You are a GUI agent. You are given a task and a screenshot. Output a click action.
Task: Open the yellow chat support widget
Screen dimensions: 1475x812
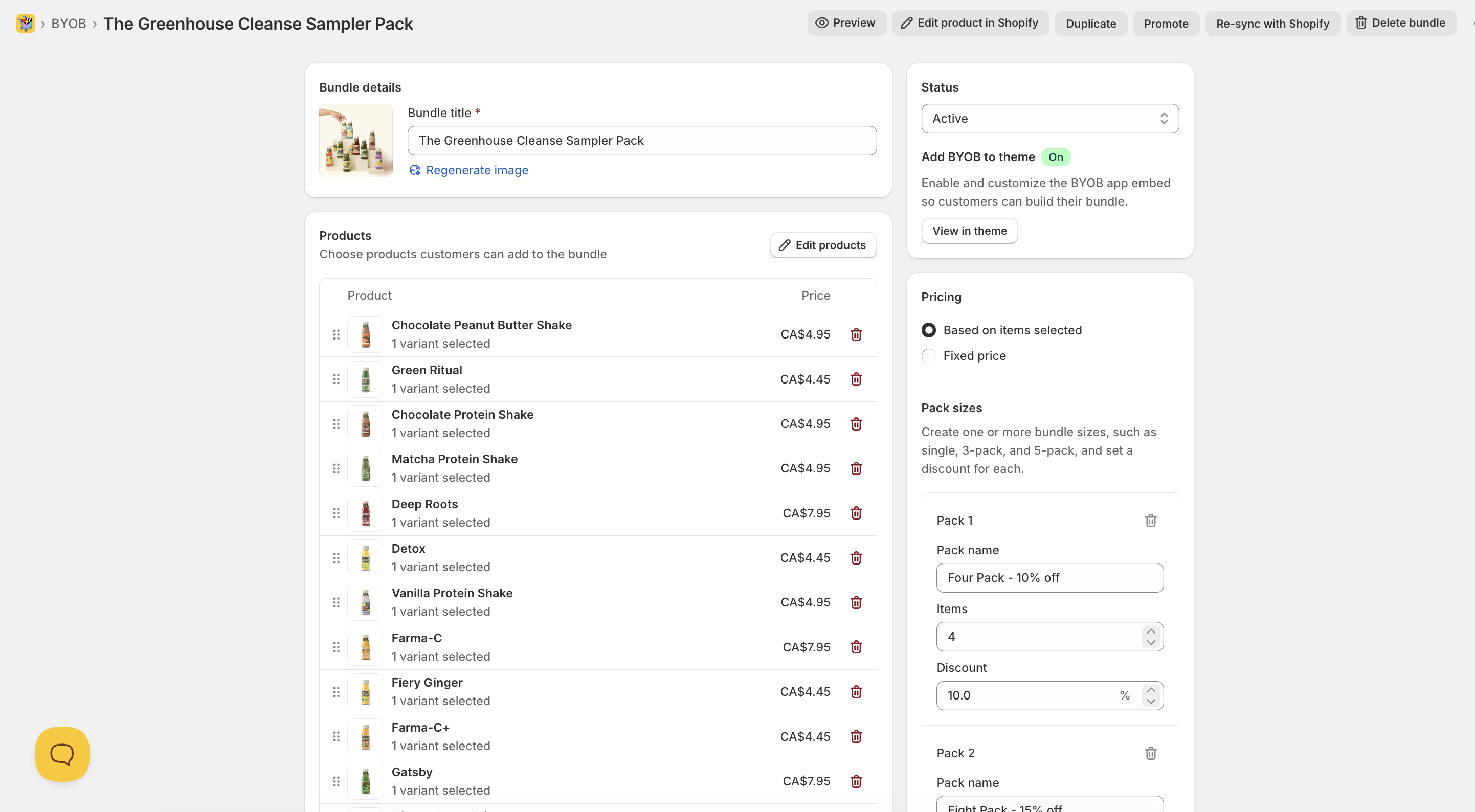[x=62, y=754]
